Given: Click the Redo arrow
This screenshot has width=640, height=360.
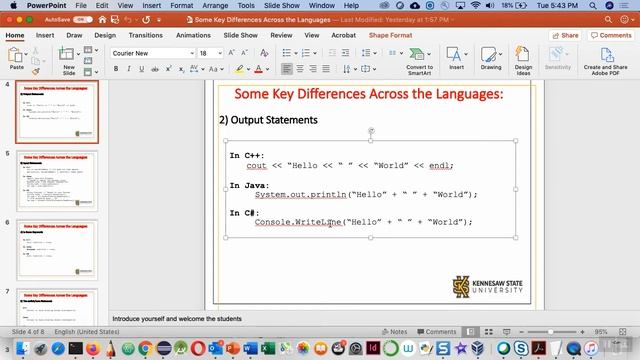Looking at the screenshot, I should (146, 20).
